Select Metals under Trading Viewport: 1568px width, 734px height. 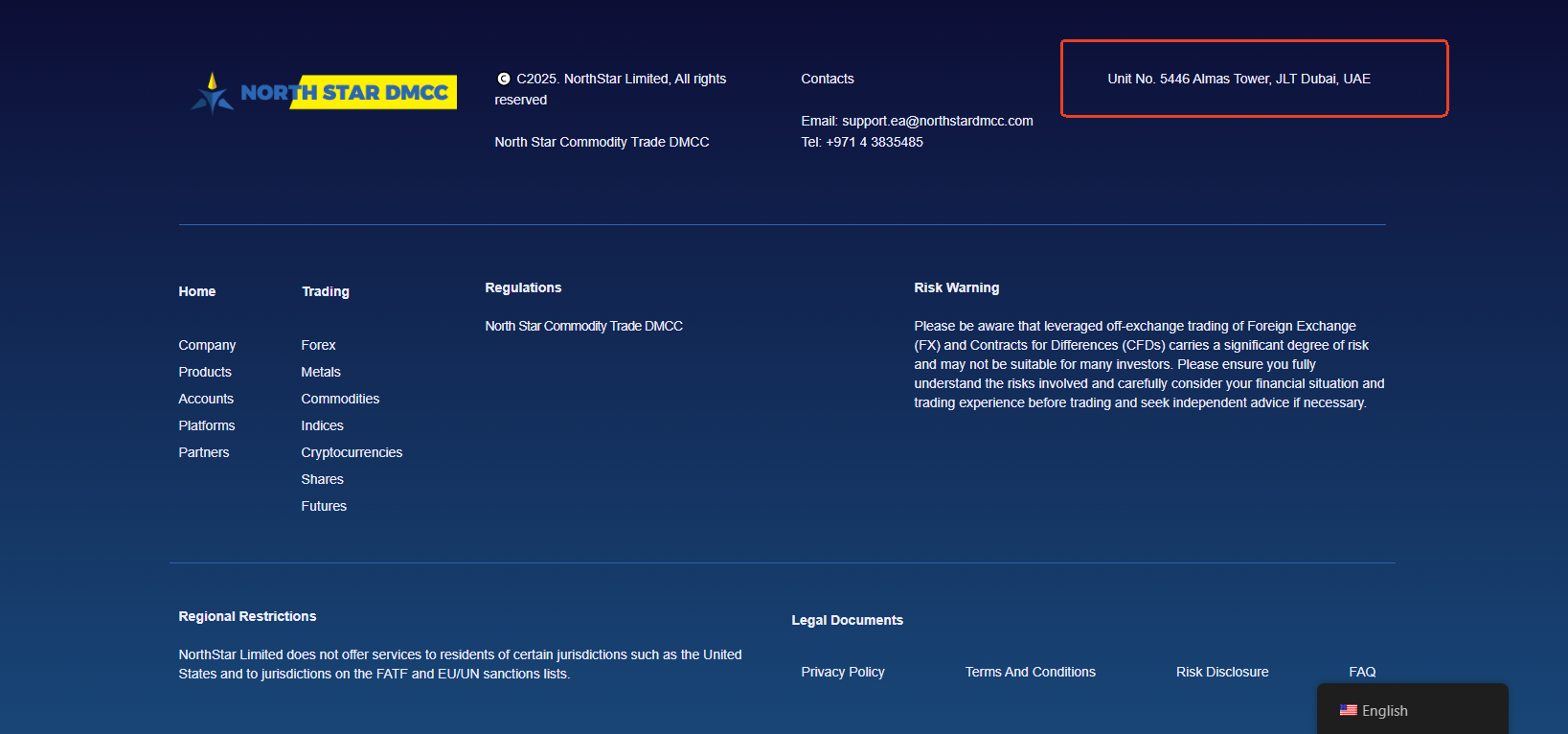click(x=321, y=372)
